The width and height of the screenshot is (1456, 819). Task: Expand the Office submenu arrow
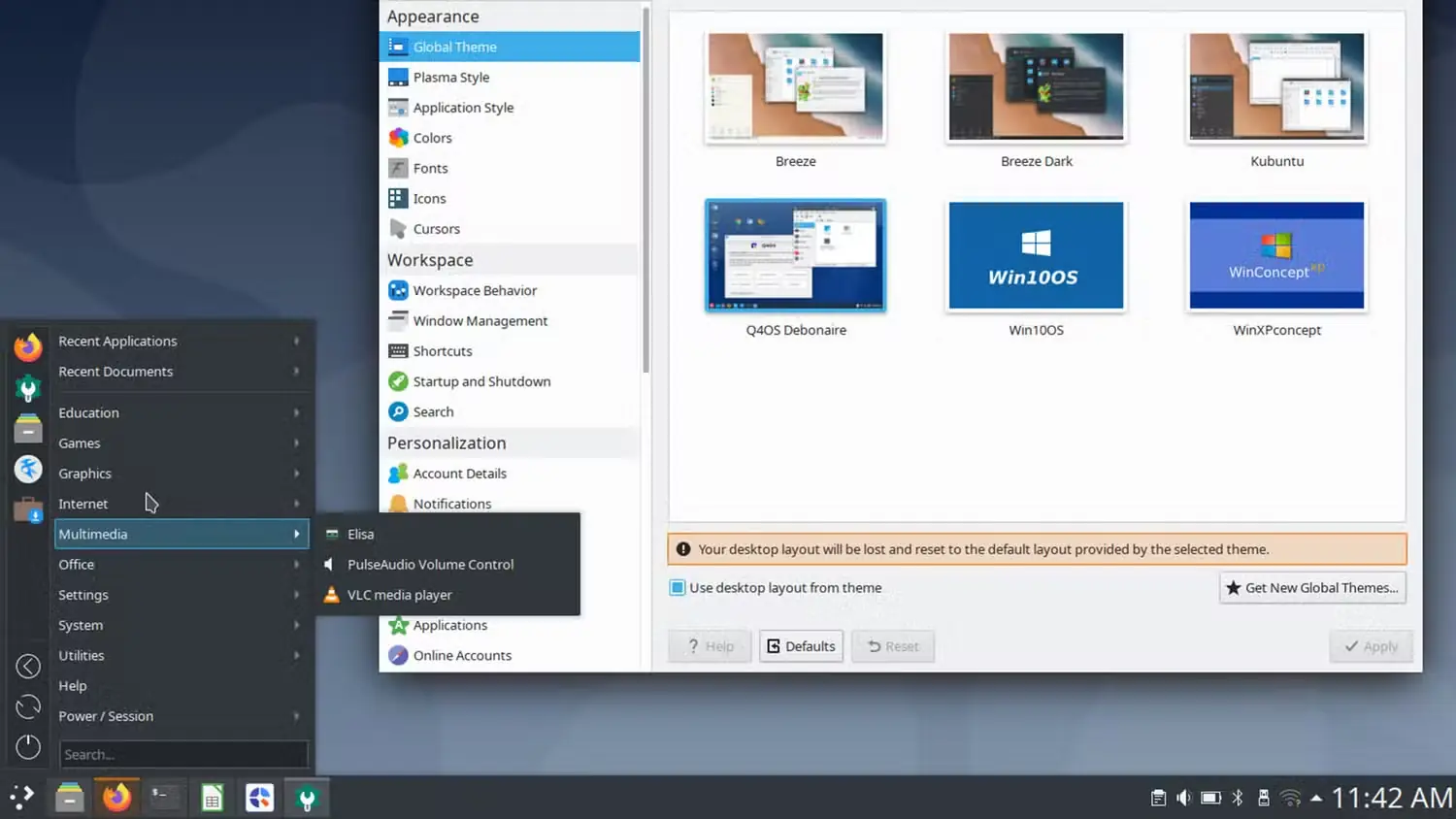coord(297,564)
